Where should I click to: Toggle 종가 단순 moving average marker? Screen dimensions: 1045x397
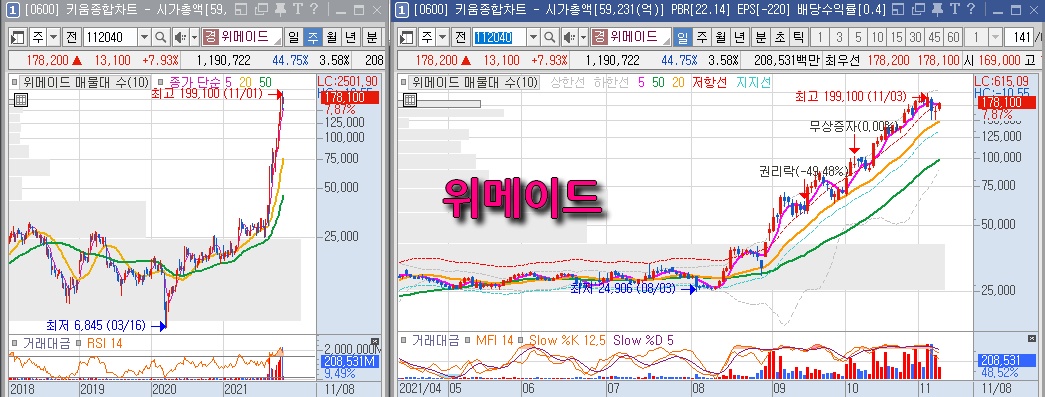(161, 83)
